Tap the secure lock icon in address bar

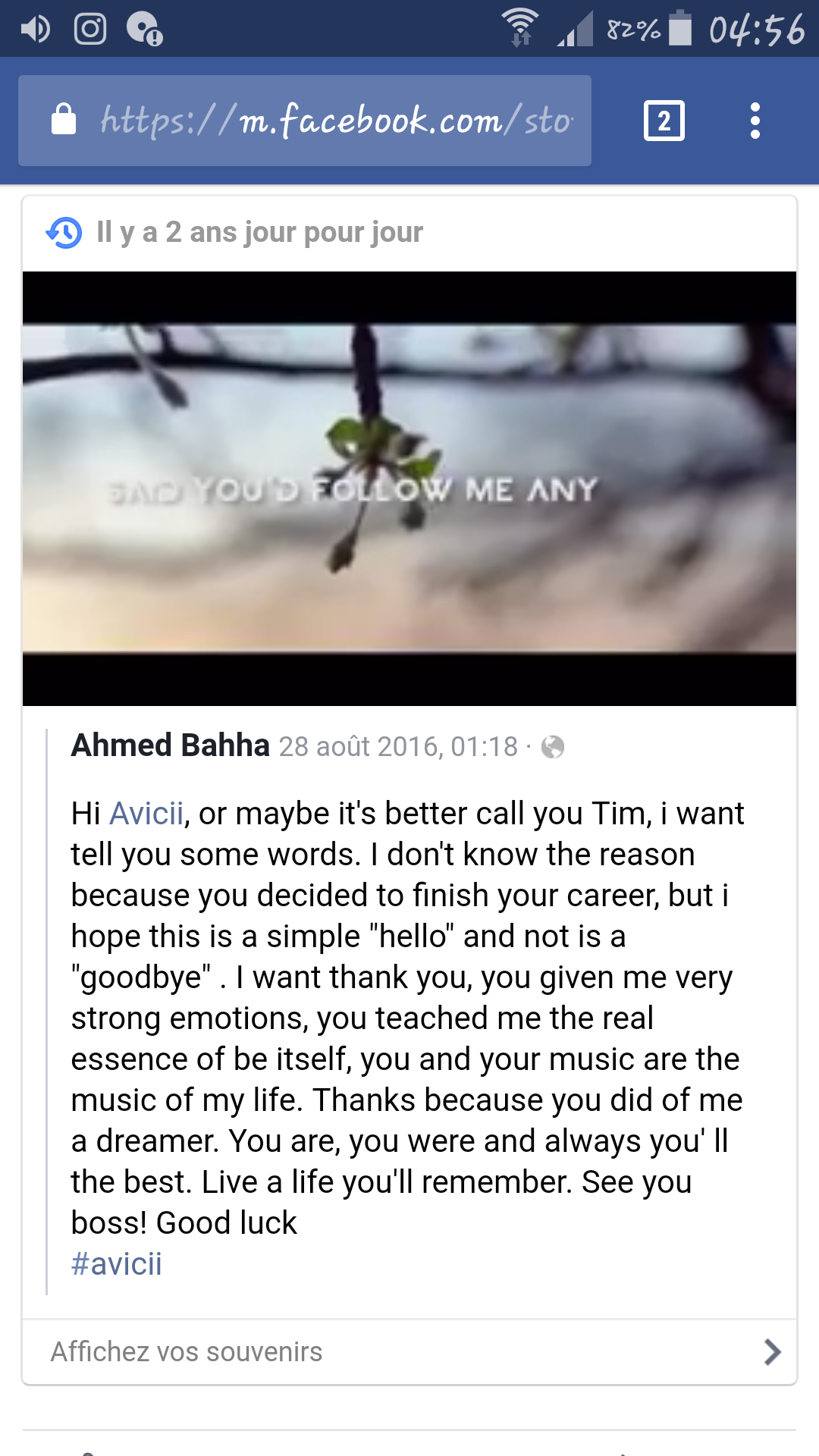pos(64,120)
